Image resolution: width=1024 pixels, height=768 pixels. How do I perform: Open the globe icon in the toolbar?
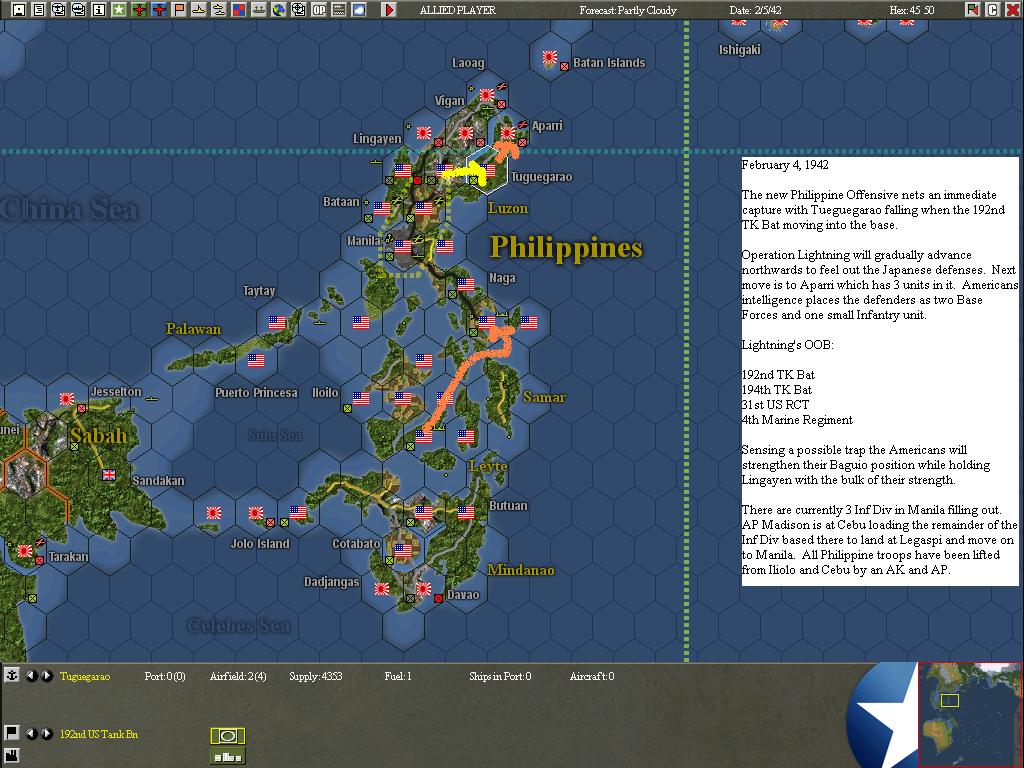point(279,10)
